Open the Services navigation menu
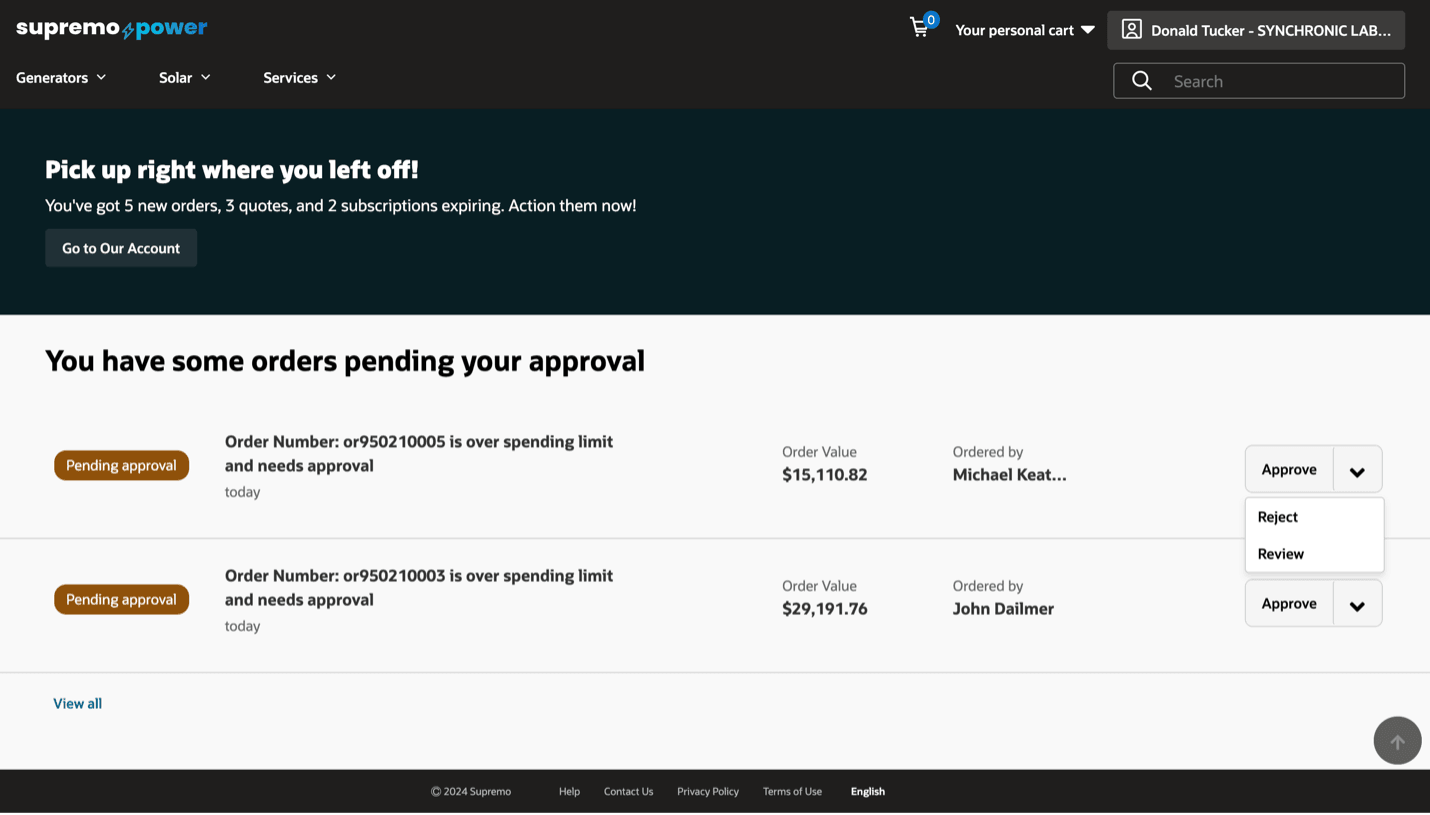1430x815 pixels. (x=298, y=77)
